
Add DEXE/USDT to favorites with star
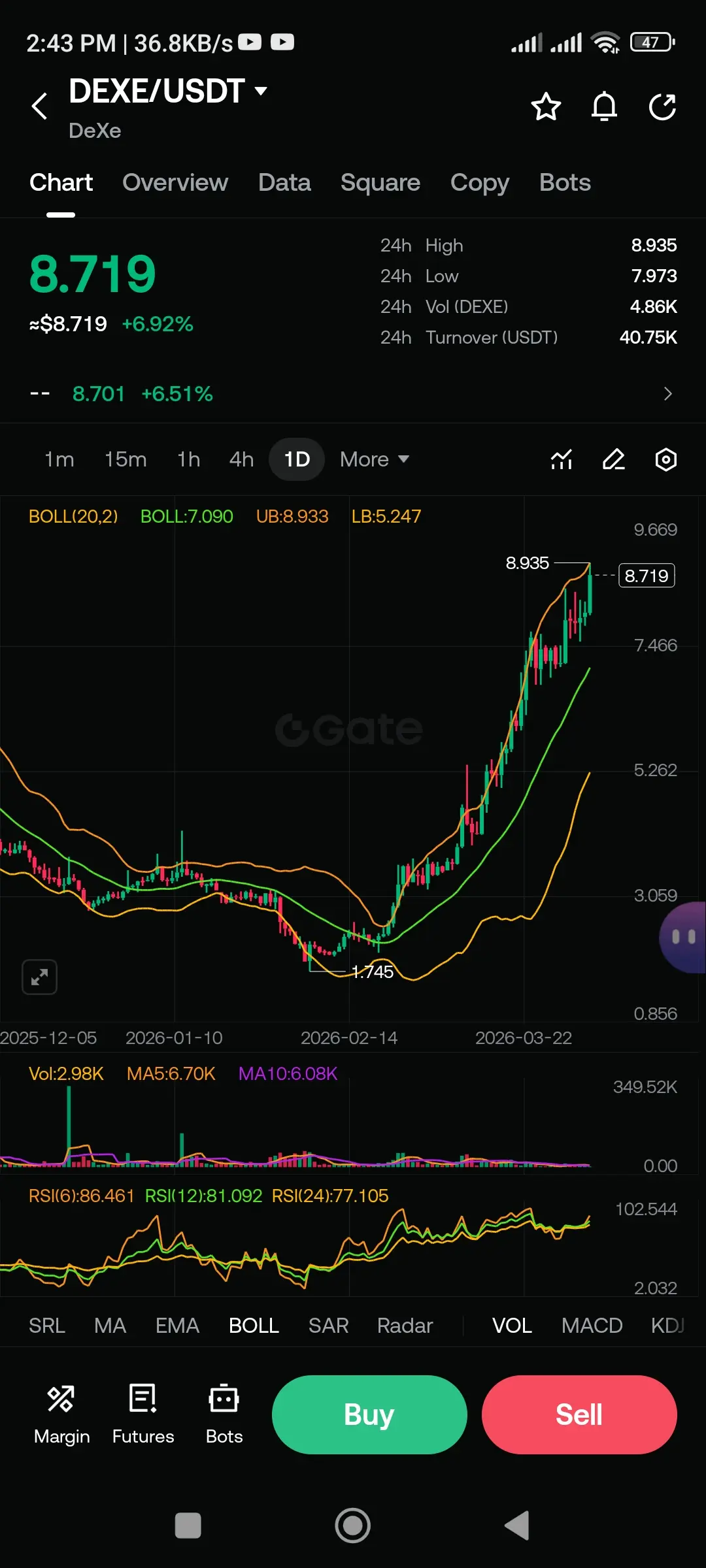click(x=546, y=106)
